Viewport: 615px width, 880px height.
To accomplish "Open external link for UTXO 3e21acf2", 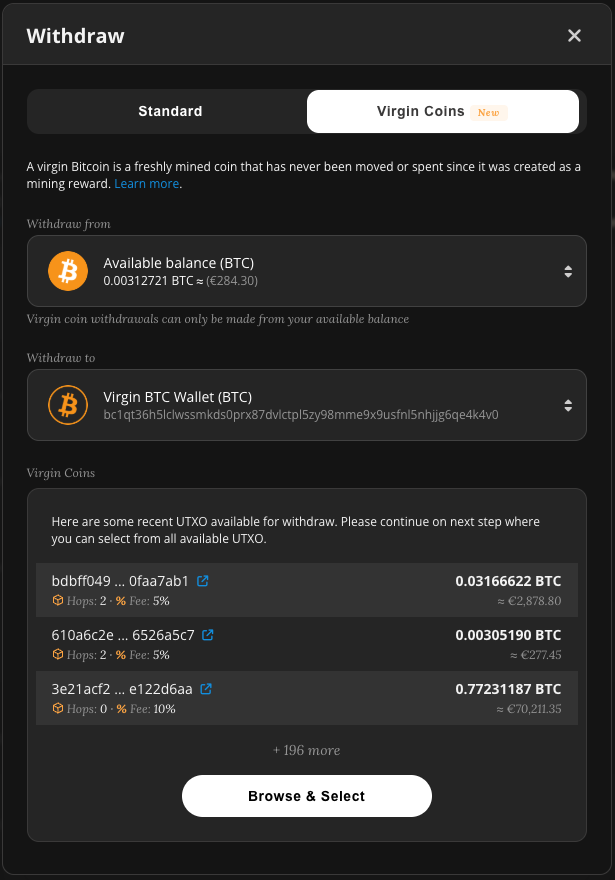I will tap(206, 689).
